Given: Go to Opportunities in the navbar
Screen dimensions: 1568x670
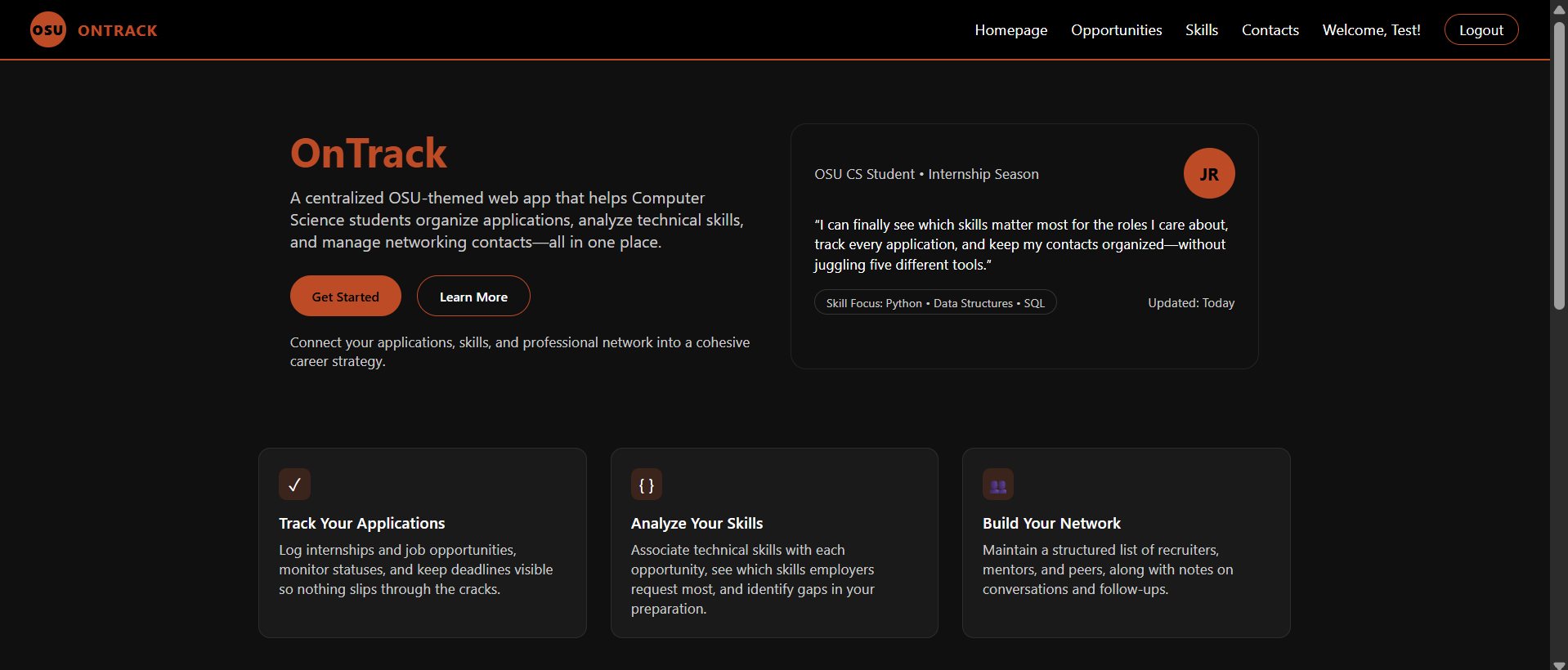Looking at the screenshot, I should point(1117,30).
